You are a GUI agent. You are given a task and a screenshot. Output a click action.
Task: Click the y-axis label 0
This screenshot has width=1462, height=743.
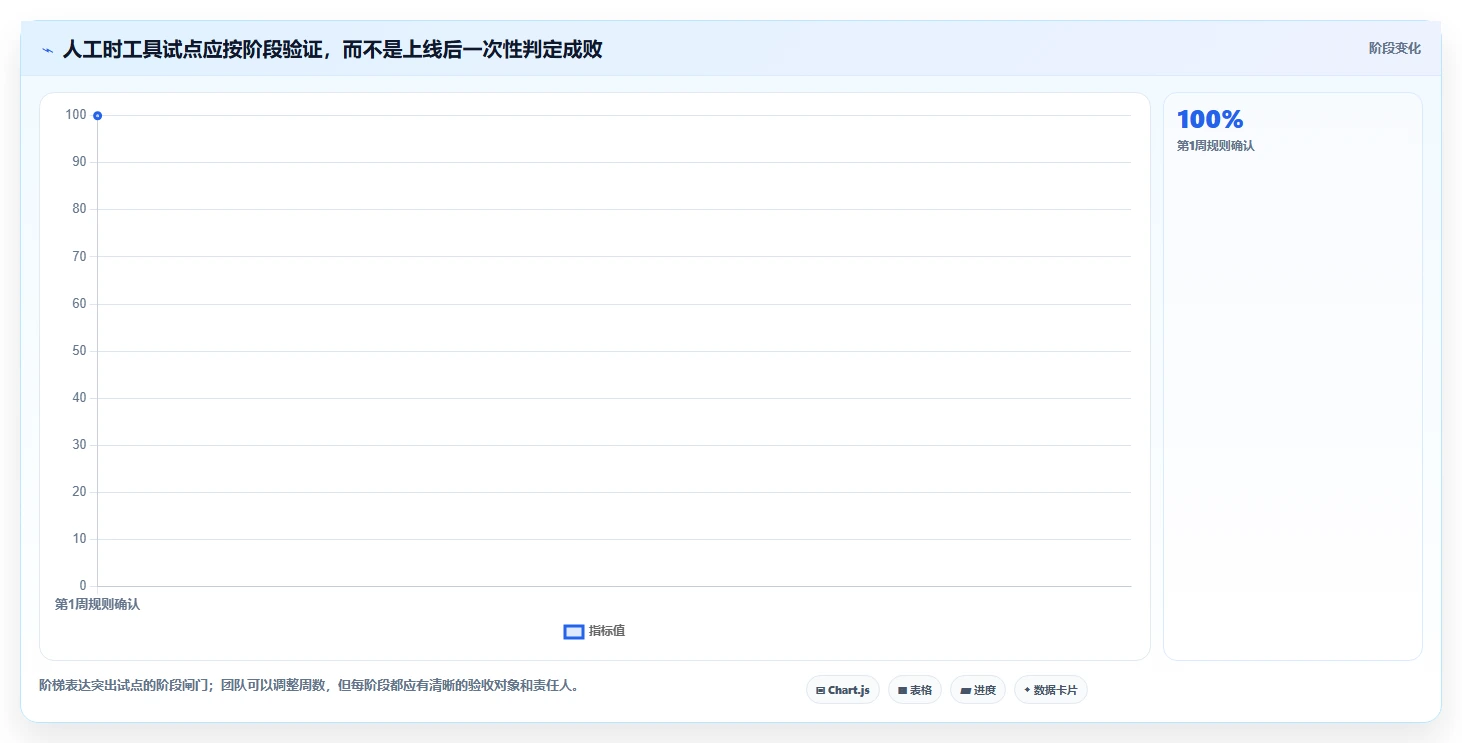(x=83, y=586)
